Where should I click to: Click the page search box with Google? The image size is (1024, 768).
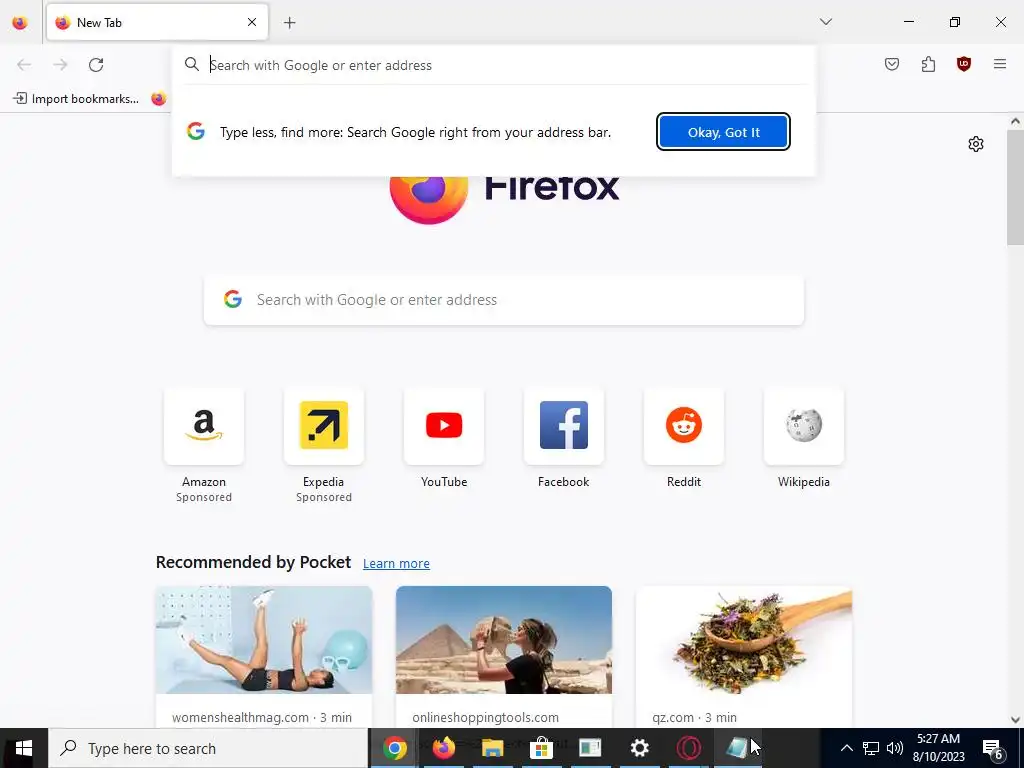504,300
